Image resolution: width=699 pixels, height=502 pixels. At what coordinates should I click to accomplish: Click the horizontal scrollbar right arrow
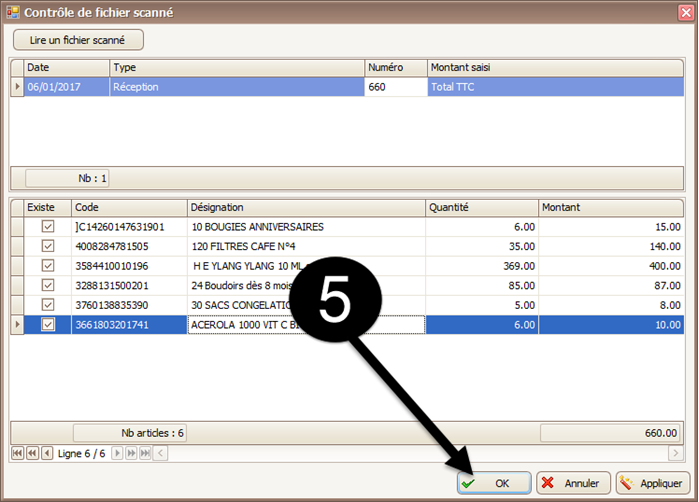coord(676,453)
